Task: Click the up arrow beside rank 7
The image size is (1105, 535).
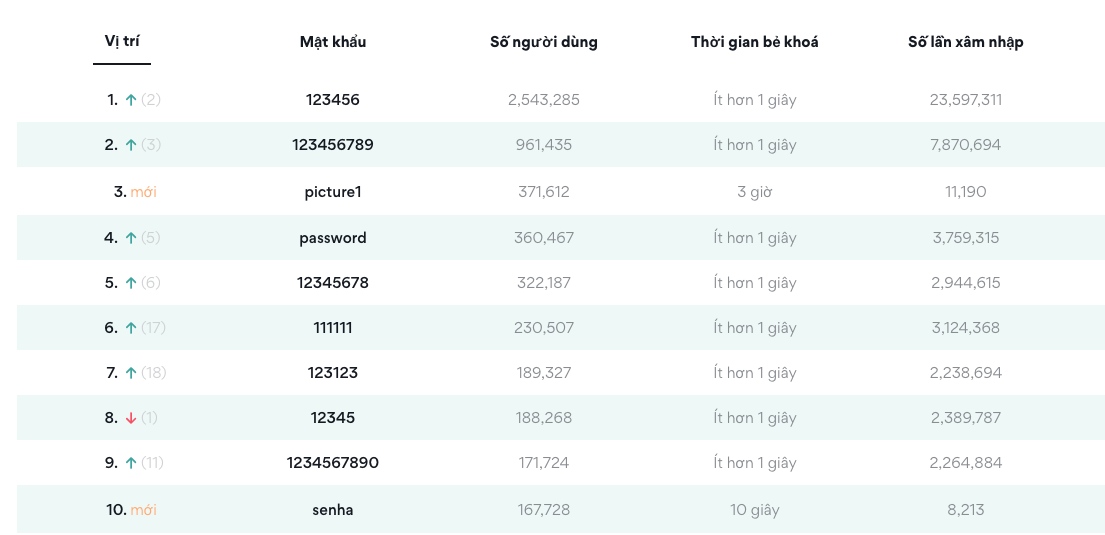Action: [130, 373]
